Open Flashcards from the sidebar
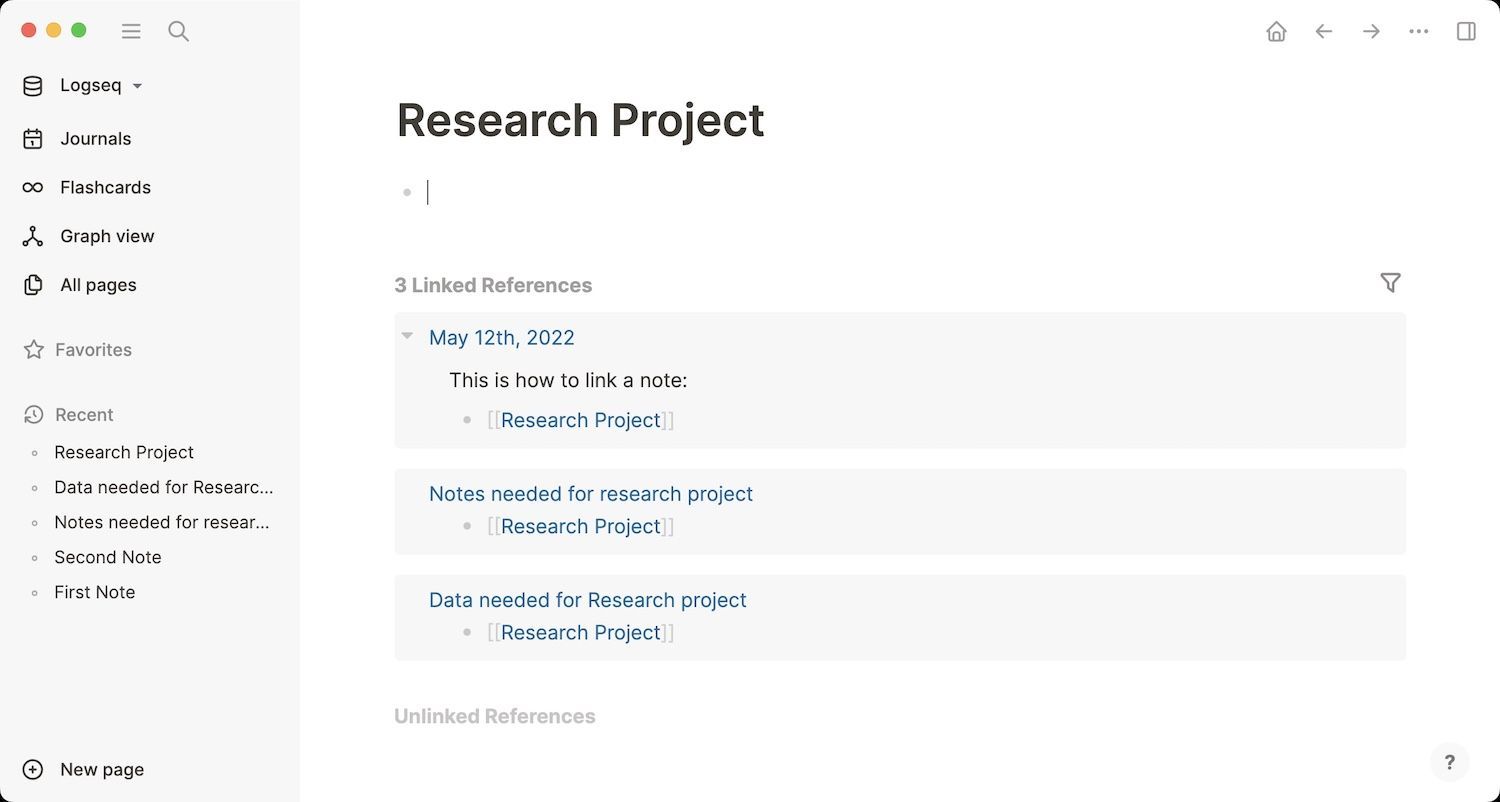The width and height of the screenshot is (1500, 802). coord(105,188)
